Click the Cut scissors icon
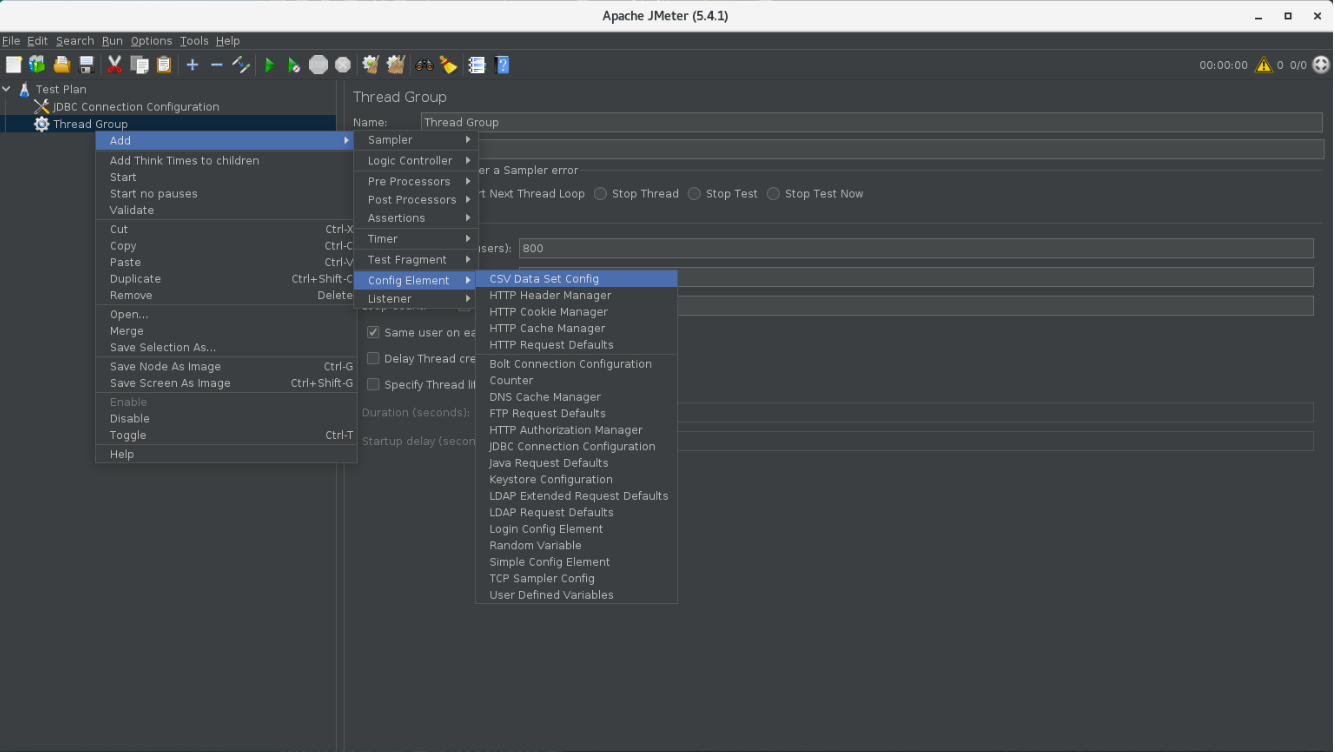Image resolution: width=1335 pixels, height=752 pixels. 114,65
